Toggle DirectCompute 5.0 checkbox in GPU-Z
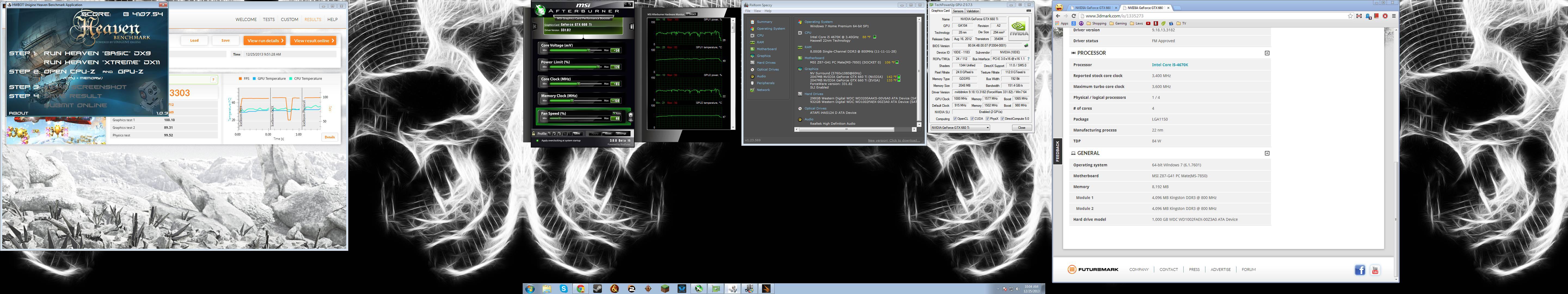Image resolution: width=1568 pixels, height=294 pixels. click(1003, 119)
